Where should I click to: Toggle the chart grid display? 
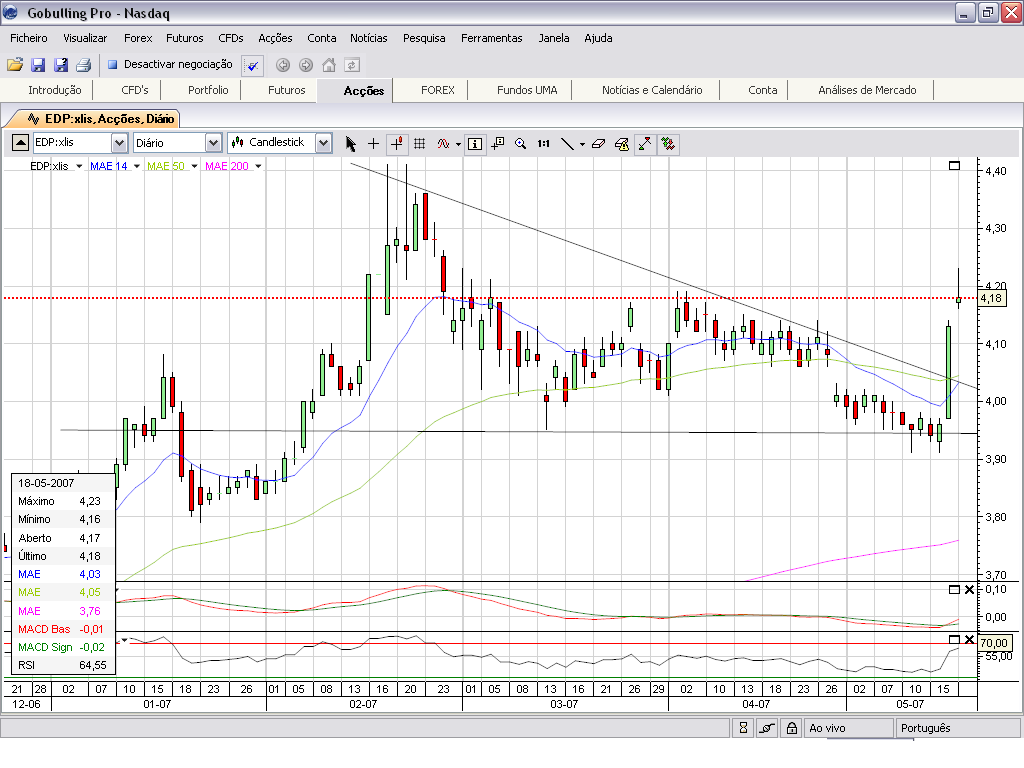tap(420, 143)
